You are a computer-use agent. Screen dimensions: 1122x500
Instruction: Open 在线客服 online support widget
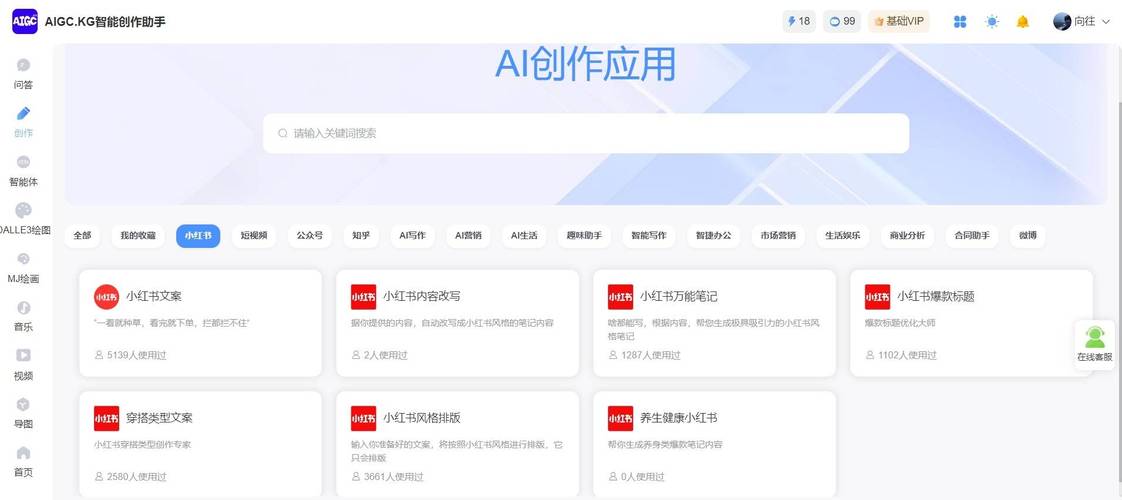[1094, 344]
